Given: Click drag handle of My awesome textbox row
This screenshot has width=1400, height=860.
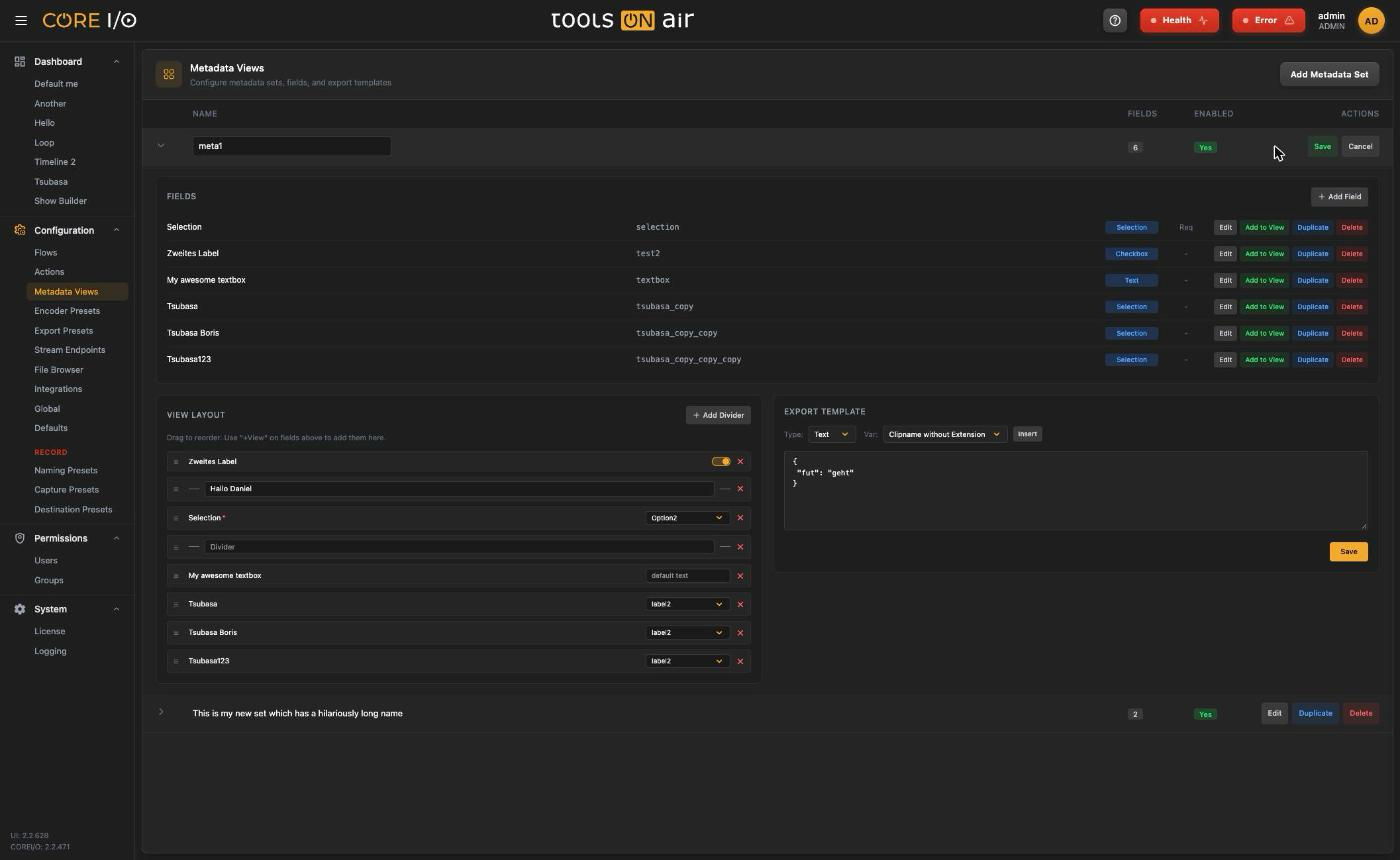Looking at the screenshot, I should coord(176,576).
